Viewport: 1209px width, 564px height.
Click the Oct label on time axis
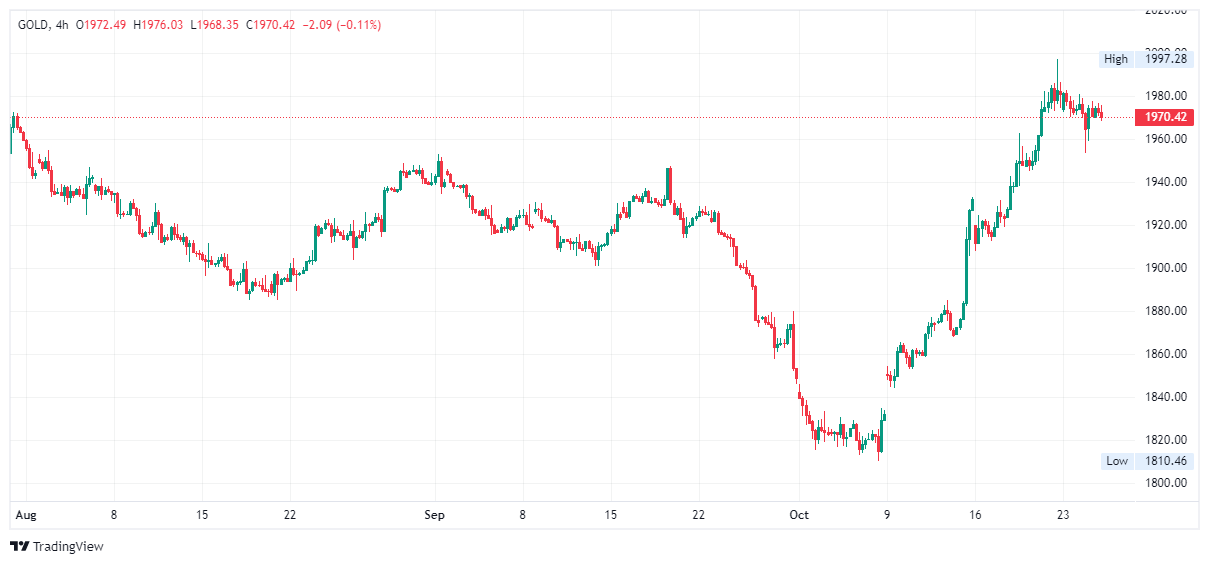pyautogui.click(x=798, y=515)
